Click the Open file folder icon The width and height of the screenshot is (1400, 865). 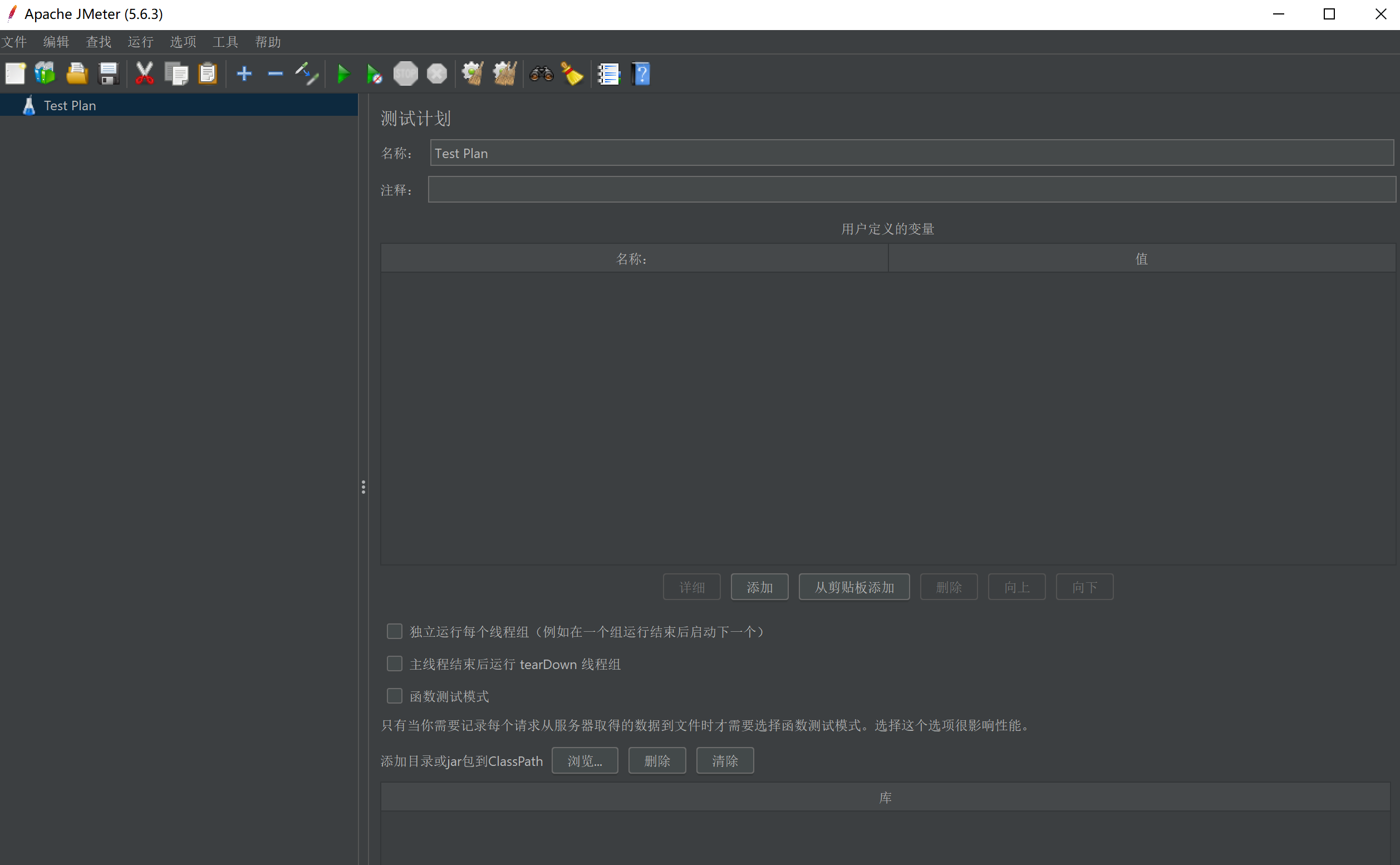click(77, 74)
